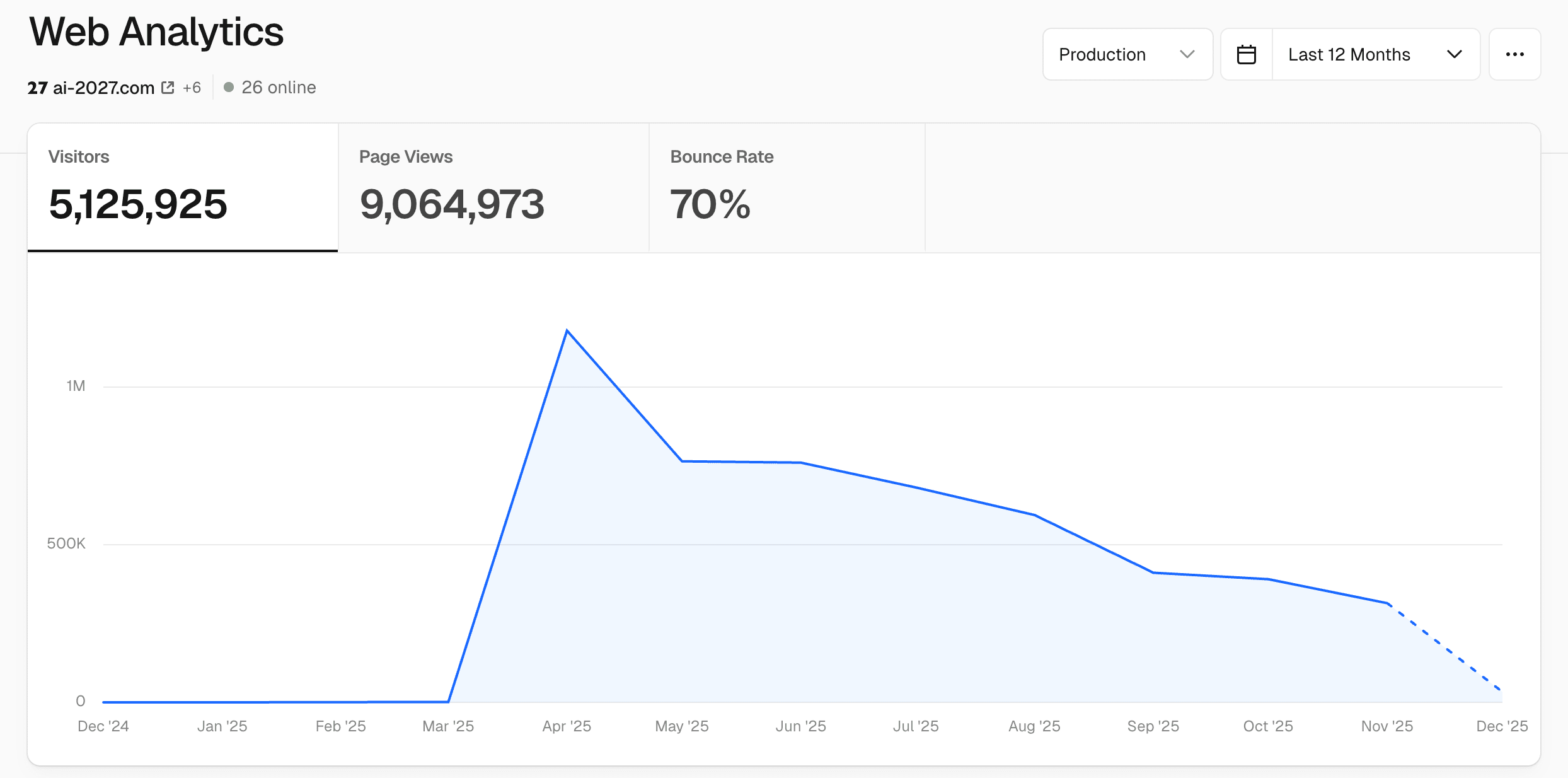Click the +6 additional domains badge
The image size is (1568, 778).
[192, 88]
